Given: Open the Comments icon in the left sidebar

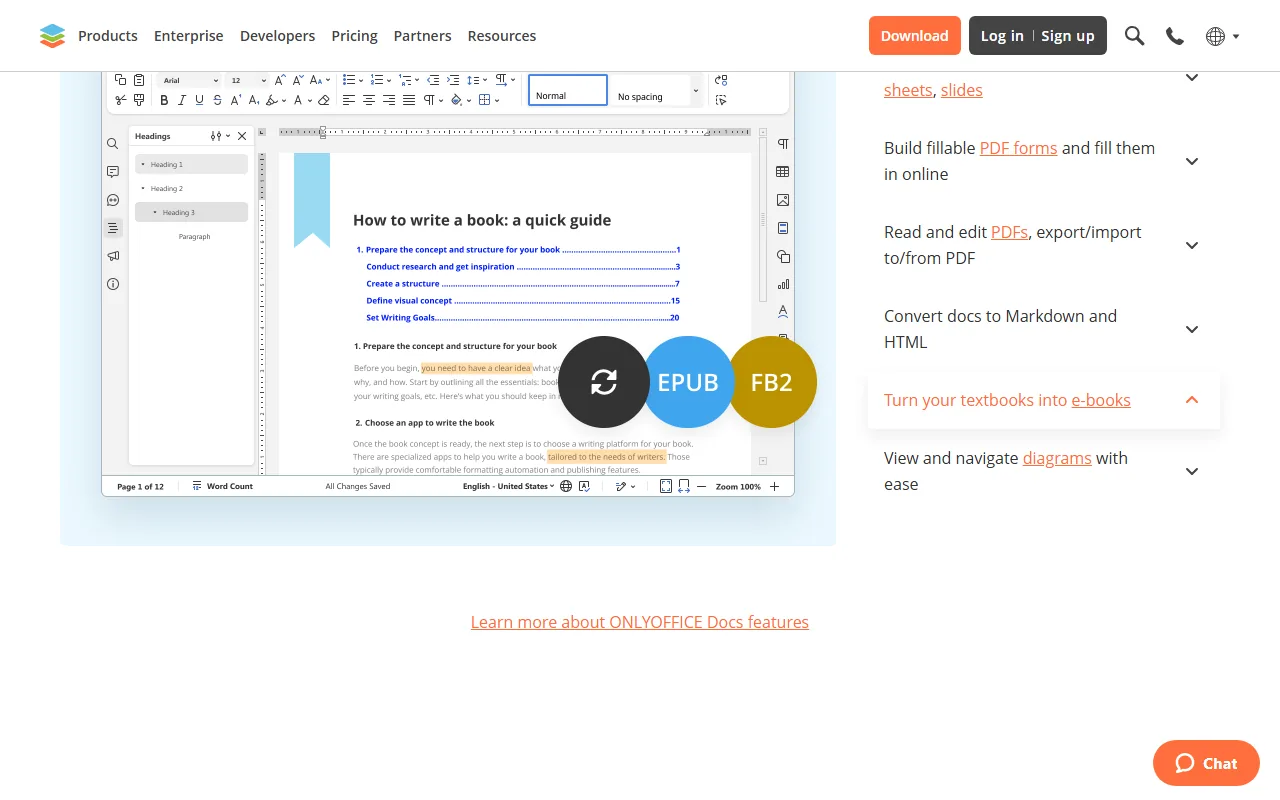Looking at the screenshot, I should [x=113, y=172].
